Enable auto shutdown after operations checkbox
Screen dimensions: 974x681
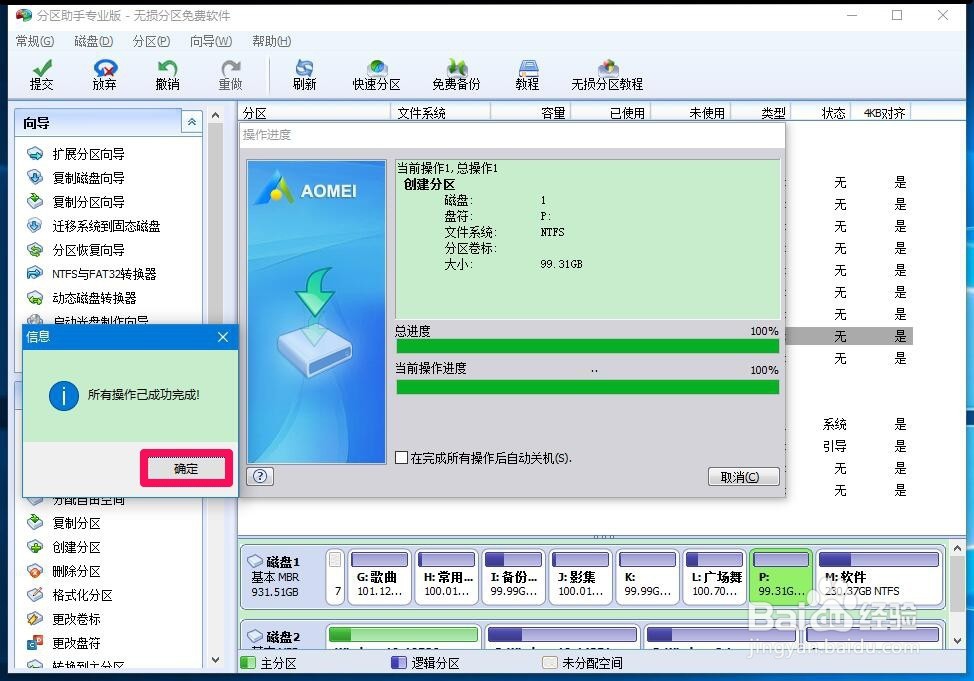[402, 458]
